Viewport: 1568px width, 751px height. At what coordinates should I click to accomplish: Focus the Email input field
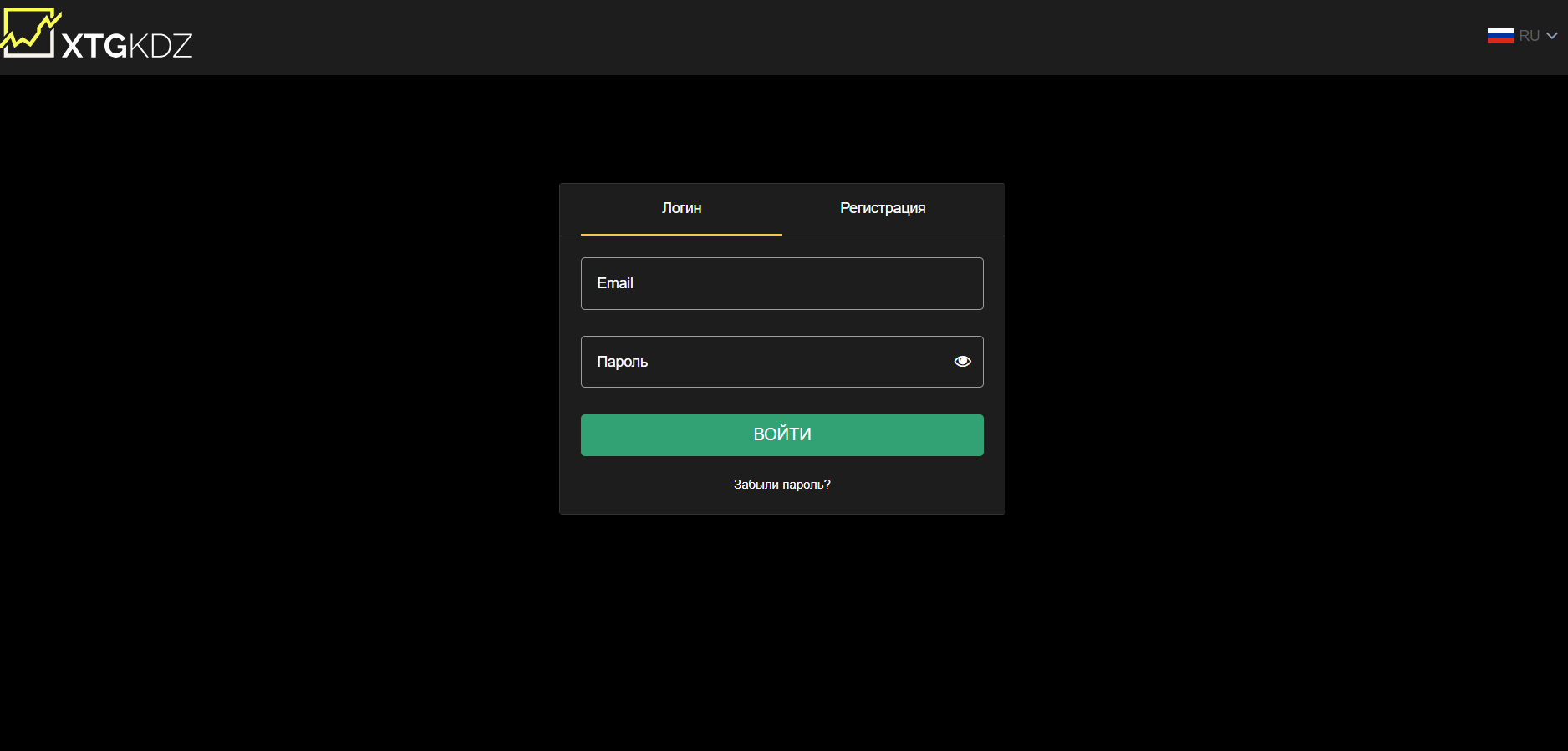point(781,284)
